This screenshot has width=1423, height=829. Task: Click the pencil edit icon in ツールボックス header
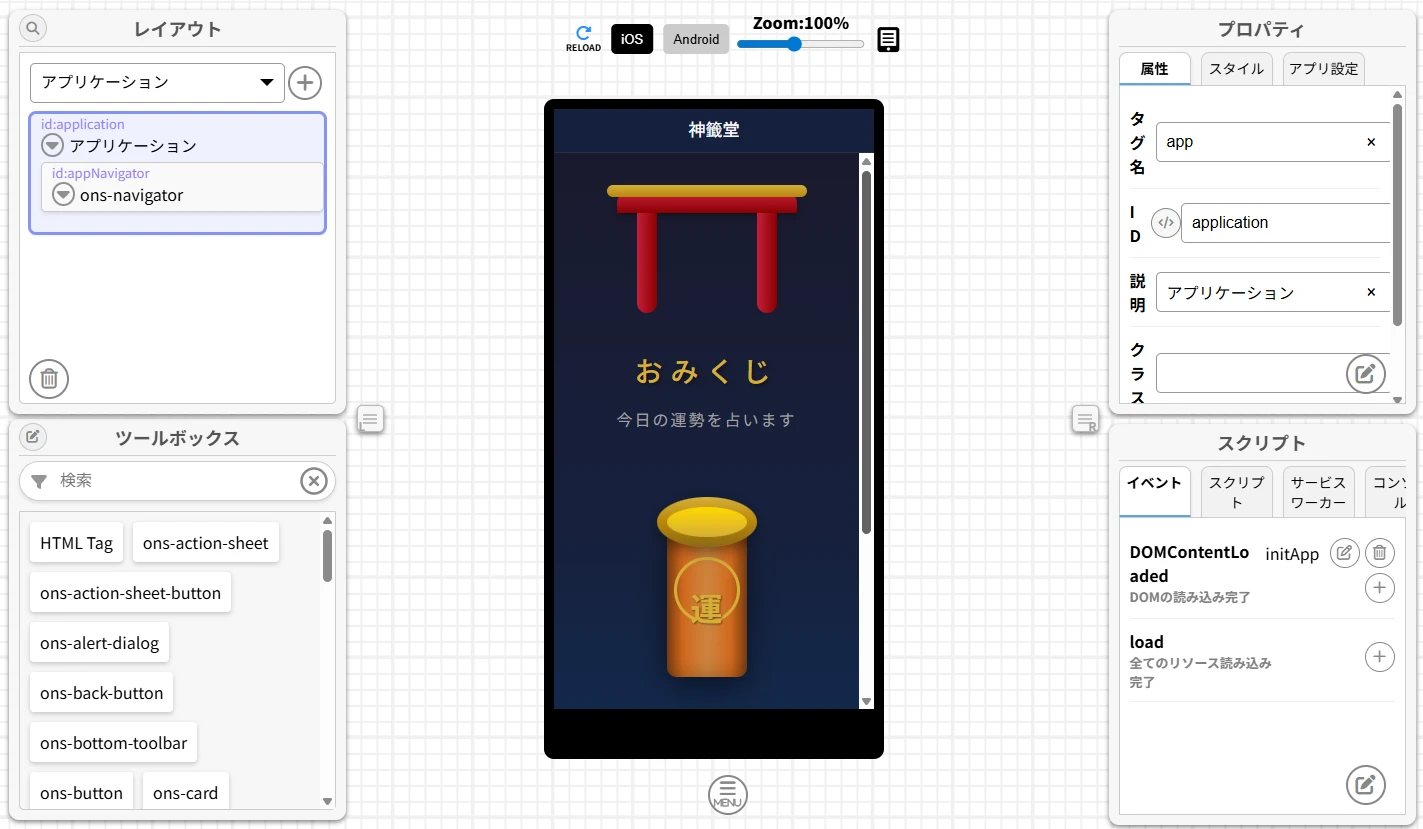33,437
